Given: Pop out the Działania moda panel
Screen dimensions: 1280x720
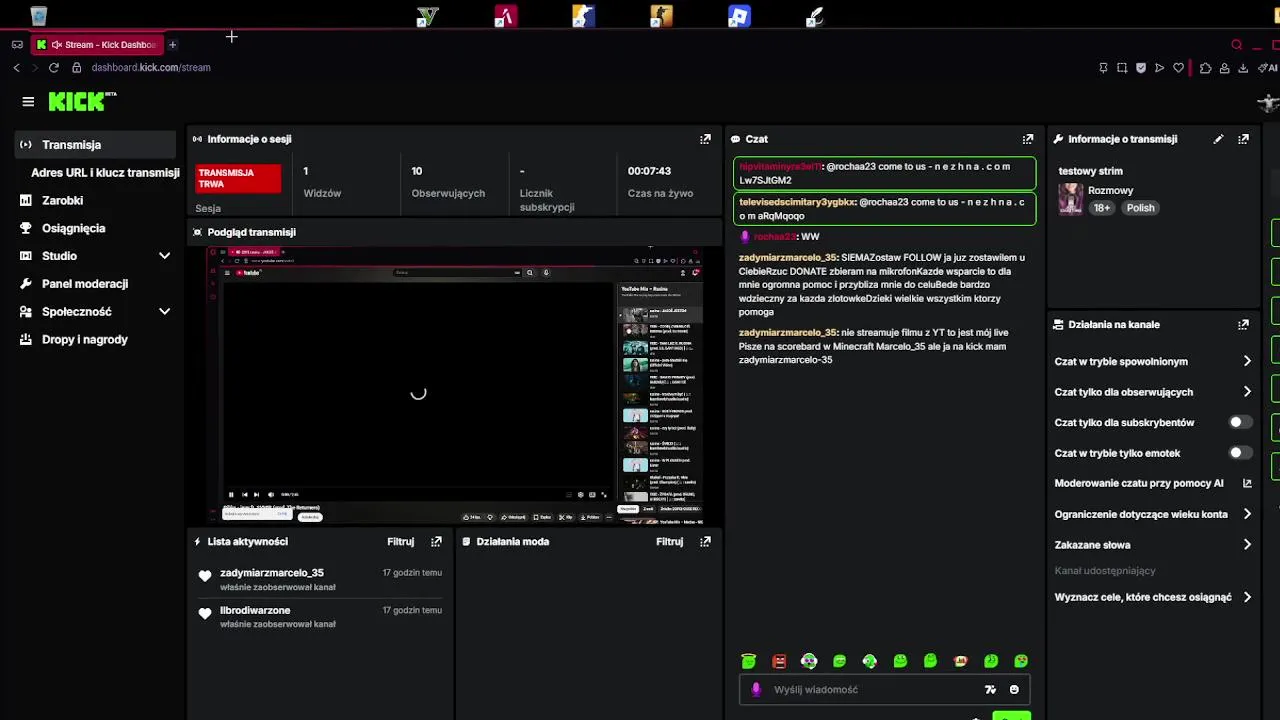Looking at the screenshot, I should pyautogui.click(x=705, y=541).
